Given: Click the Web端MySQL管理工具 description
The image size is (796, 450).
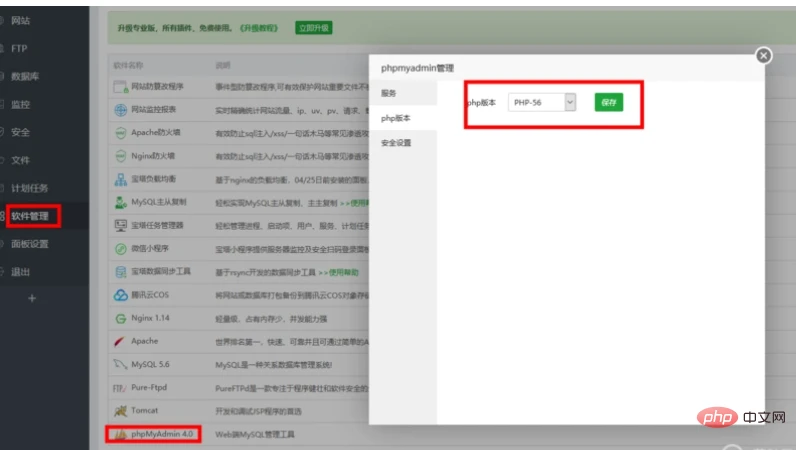Looking at the screenshot, I should (x=255, y=434).
